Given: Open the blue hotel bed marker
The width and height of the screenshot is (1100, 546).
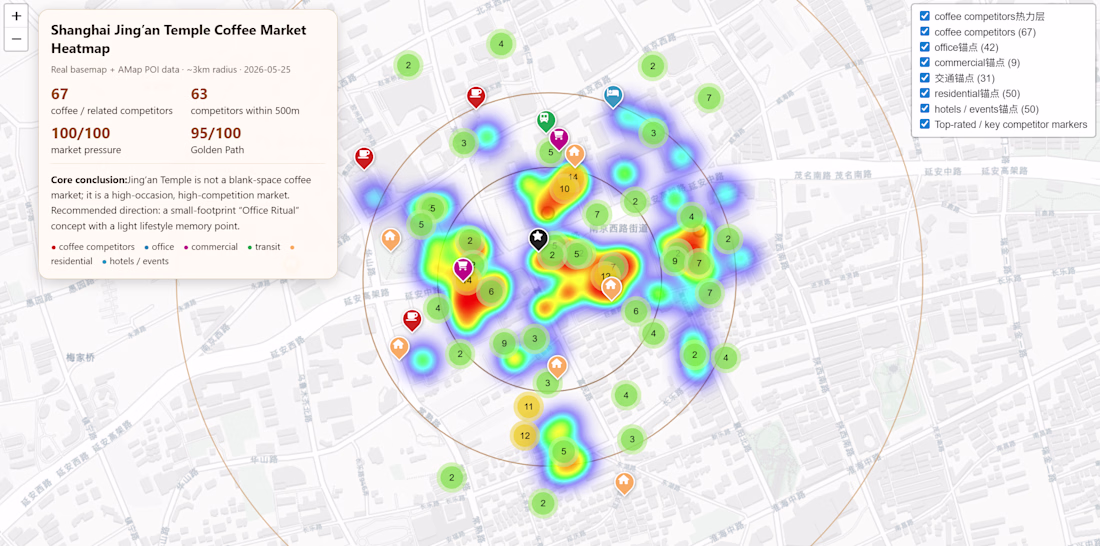Looking at the screenshot, I should pos(613,96).
